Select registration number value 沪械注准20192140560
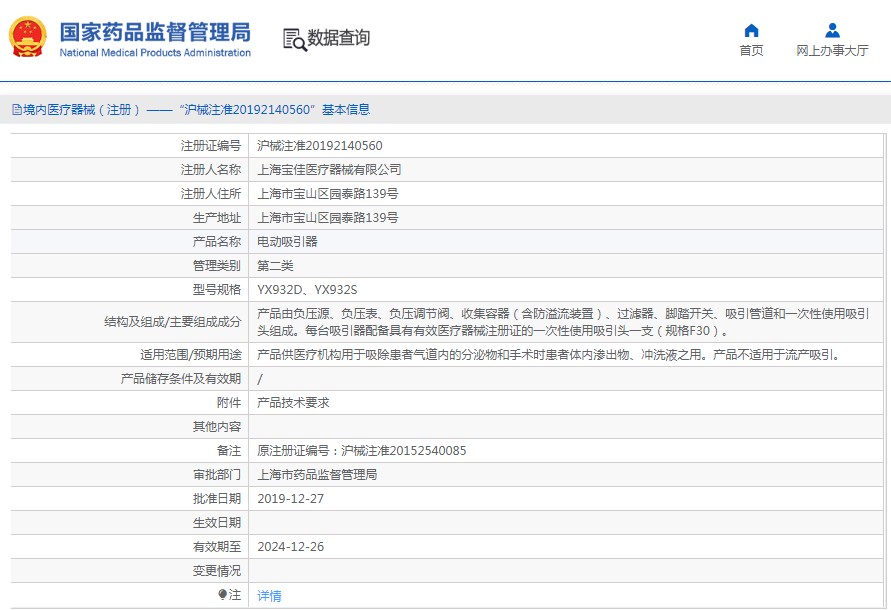This screenshot has width=891, height=610. (x=320, y=146)
